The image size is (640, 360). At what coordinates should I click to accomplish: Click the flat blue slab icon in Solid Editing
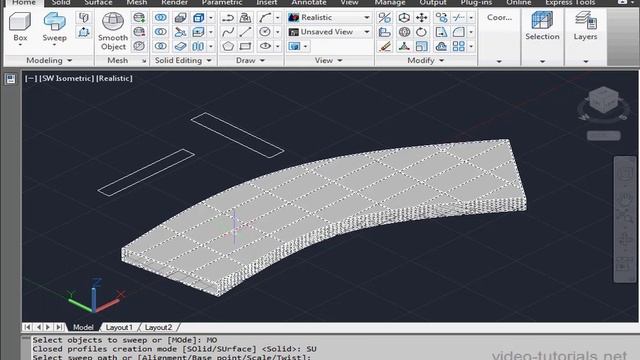(180, 46)
